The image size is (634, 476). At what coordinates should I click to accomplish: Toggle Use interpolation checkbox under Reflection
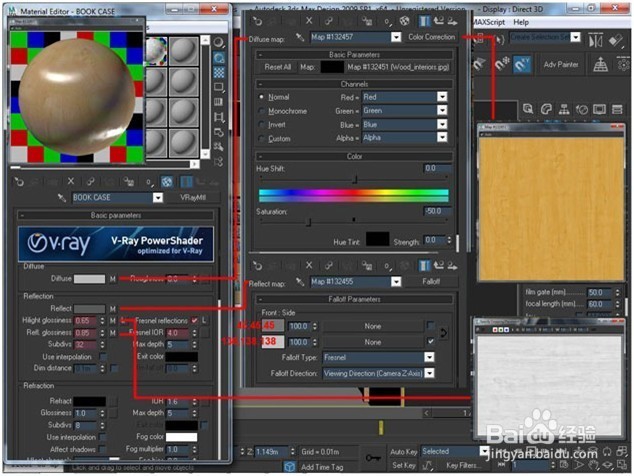[104, 357]
